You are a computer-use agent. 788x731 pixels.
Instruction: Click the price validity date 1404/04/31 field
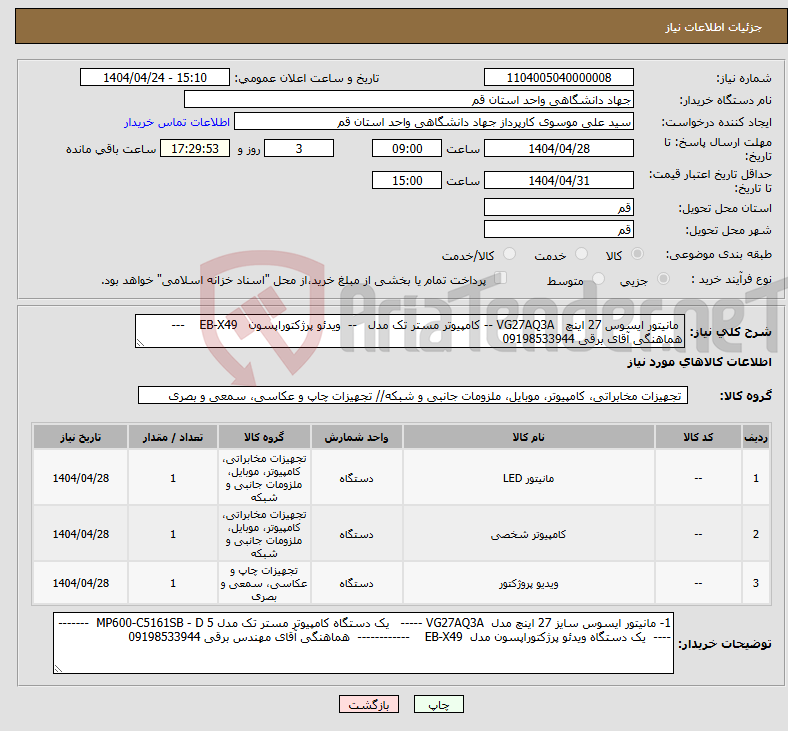point(558,180)
